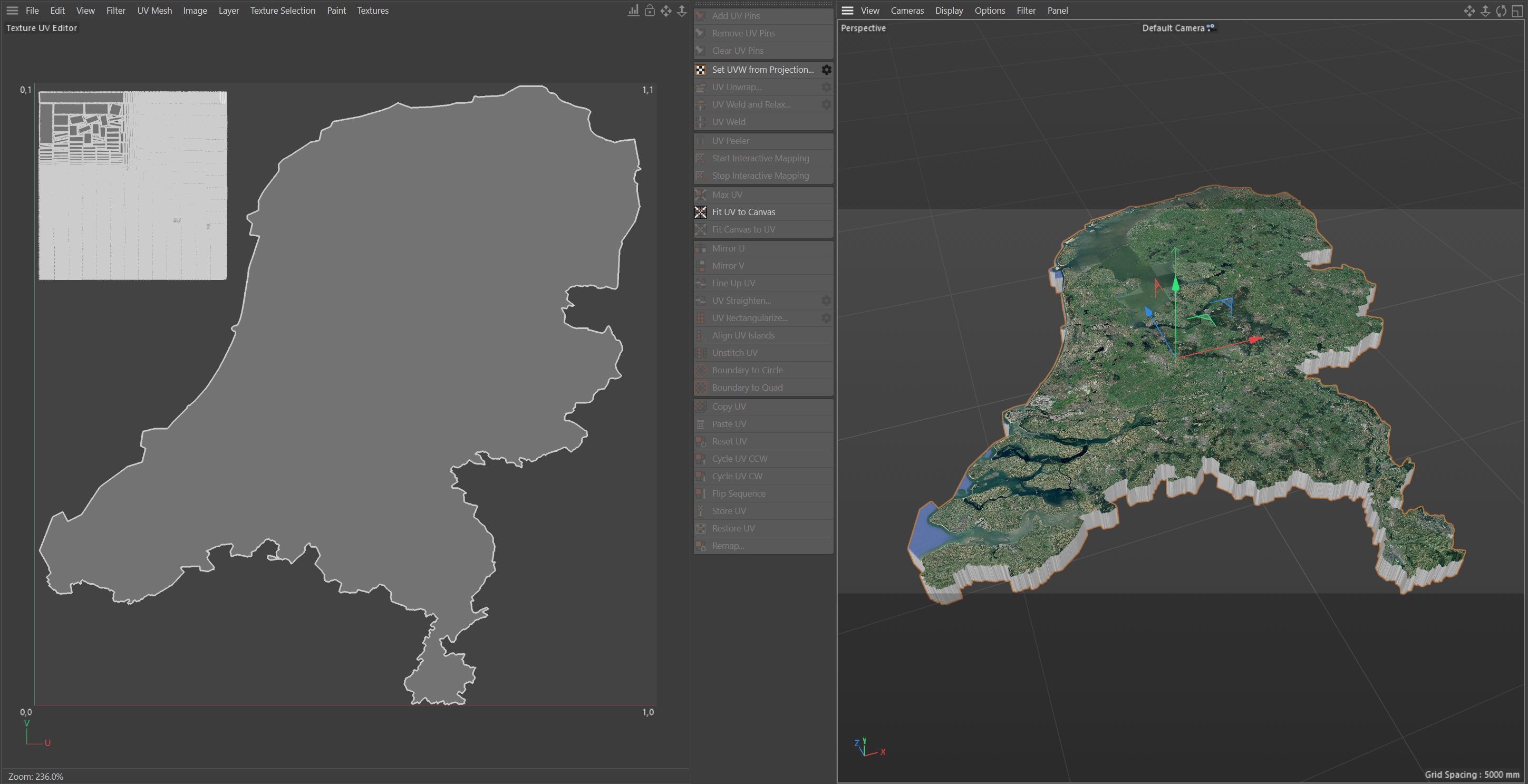The image size is (1528, 784).
Task: Toggle the viewport layout maximize icon
Action: [x=1517, y=11]
